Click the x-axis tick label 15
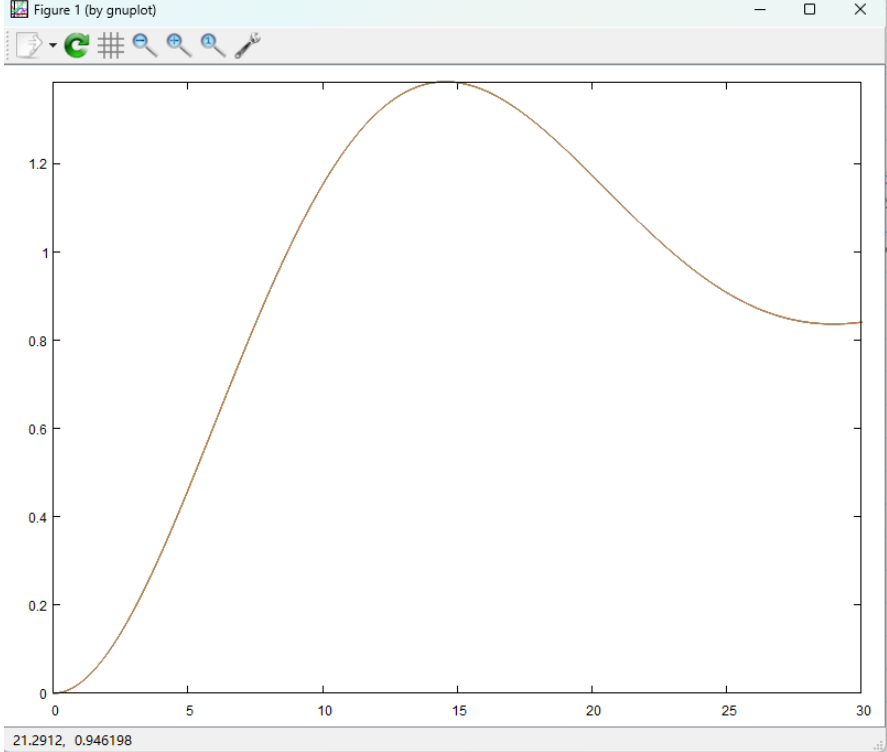Viewport: 887px width, 752px height. tap(457, 710)
